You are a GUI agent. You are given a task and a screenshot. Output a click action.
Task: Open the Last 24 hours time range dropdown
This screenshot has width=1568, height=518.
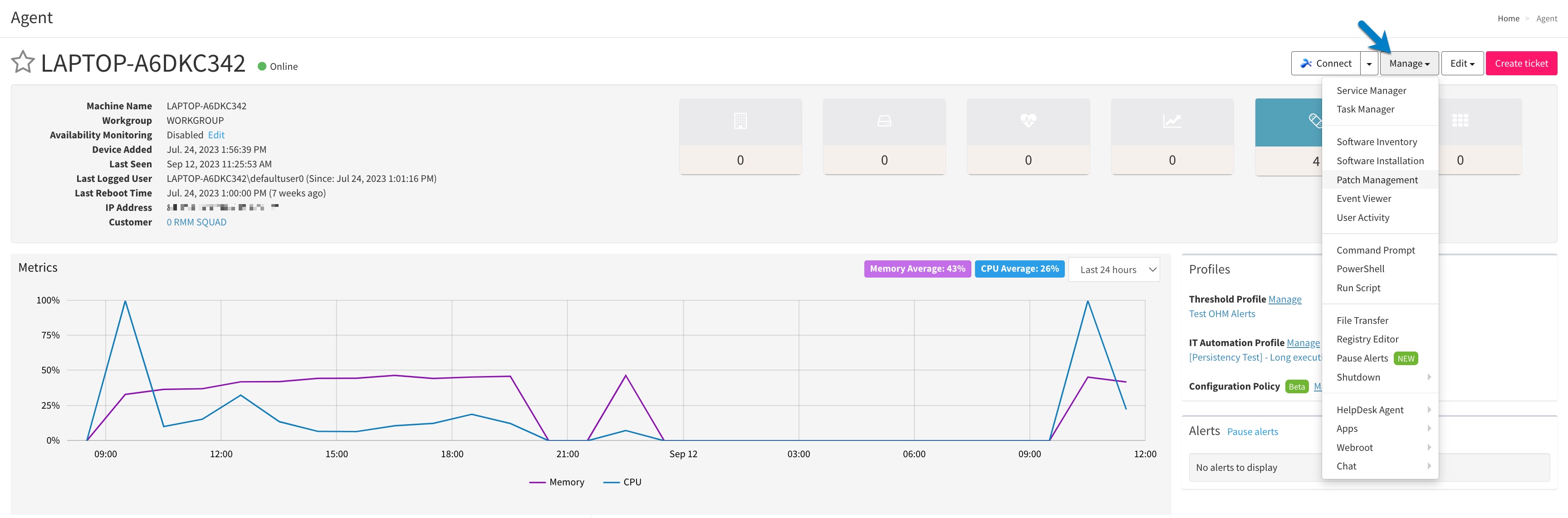tap(1113, 269)
